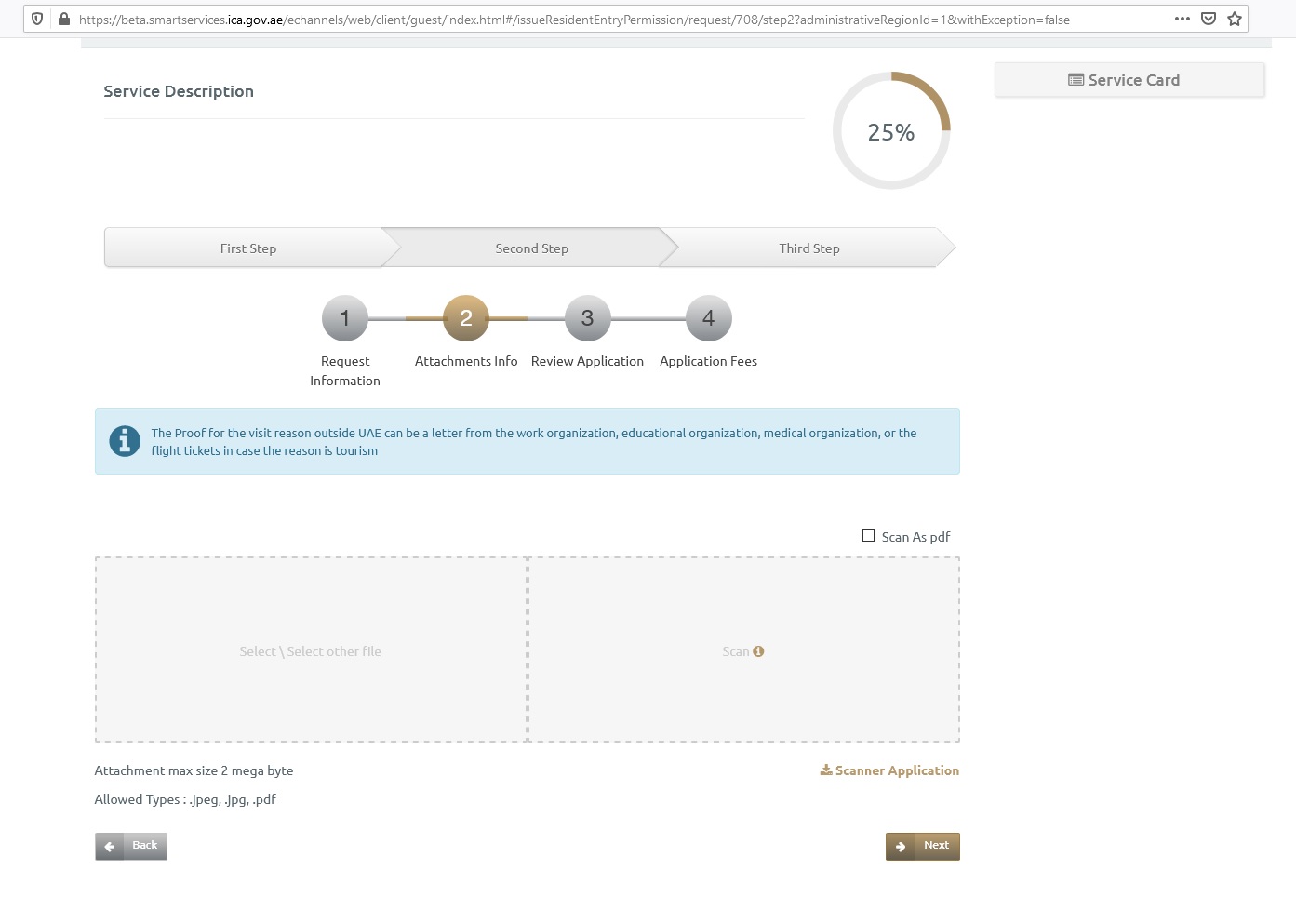Click the Service Card icon
The width and height of the screenshot is (1296, 924).
click(x=1076, y=80)
